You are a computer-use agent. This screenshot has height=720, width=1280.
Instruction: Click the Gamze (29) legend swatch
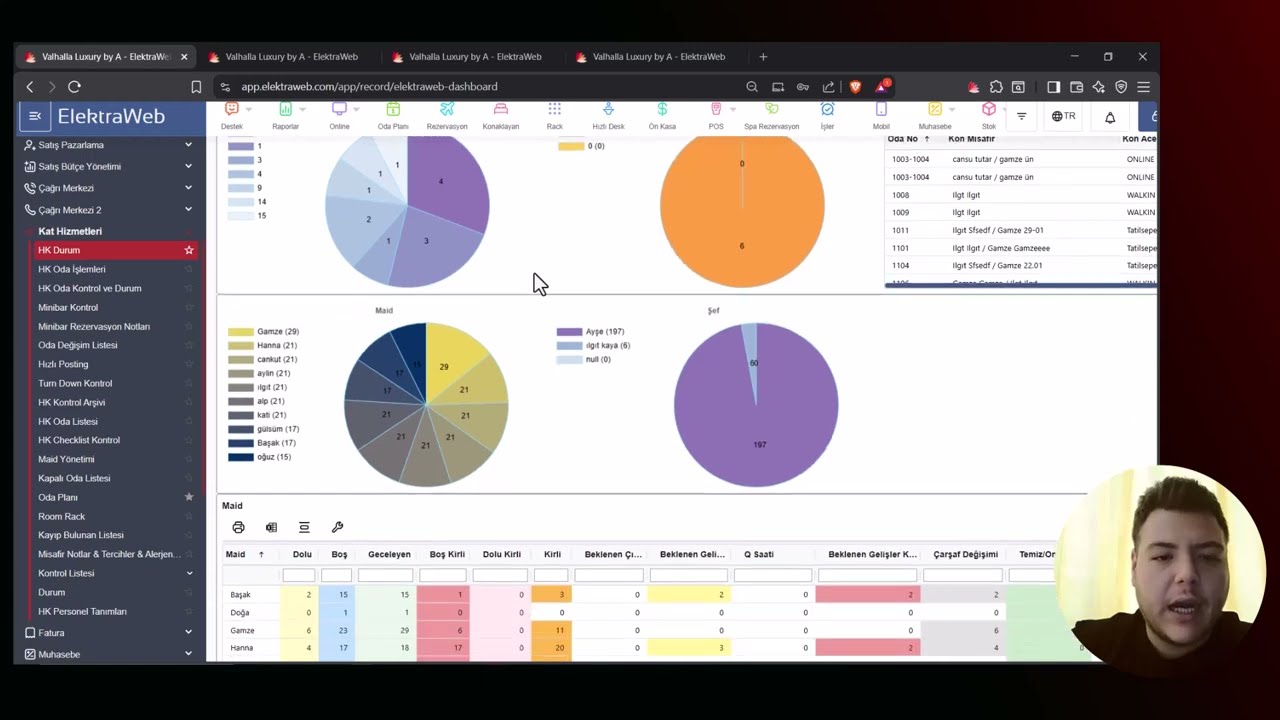(x=240, y=331)
